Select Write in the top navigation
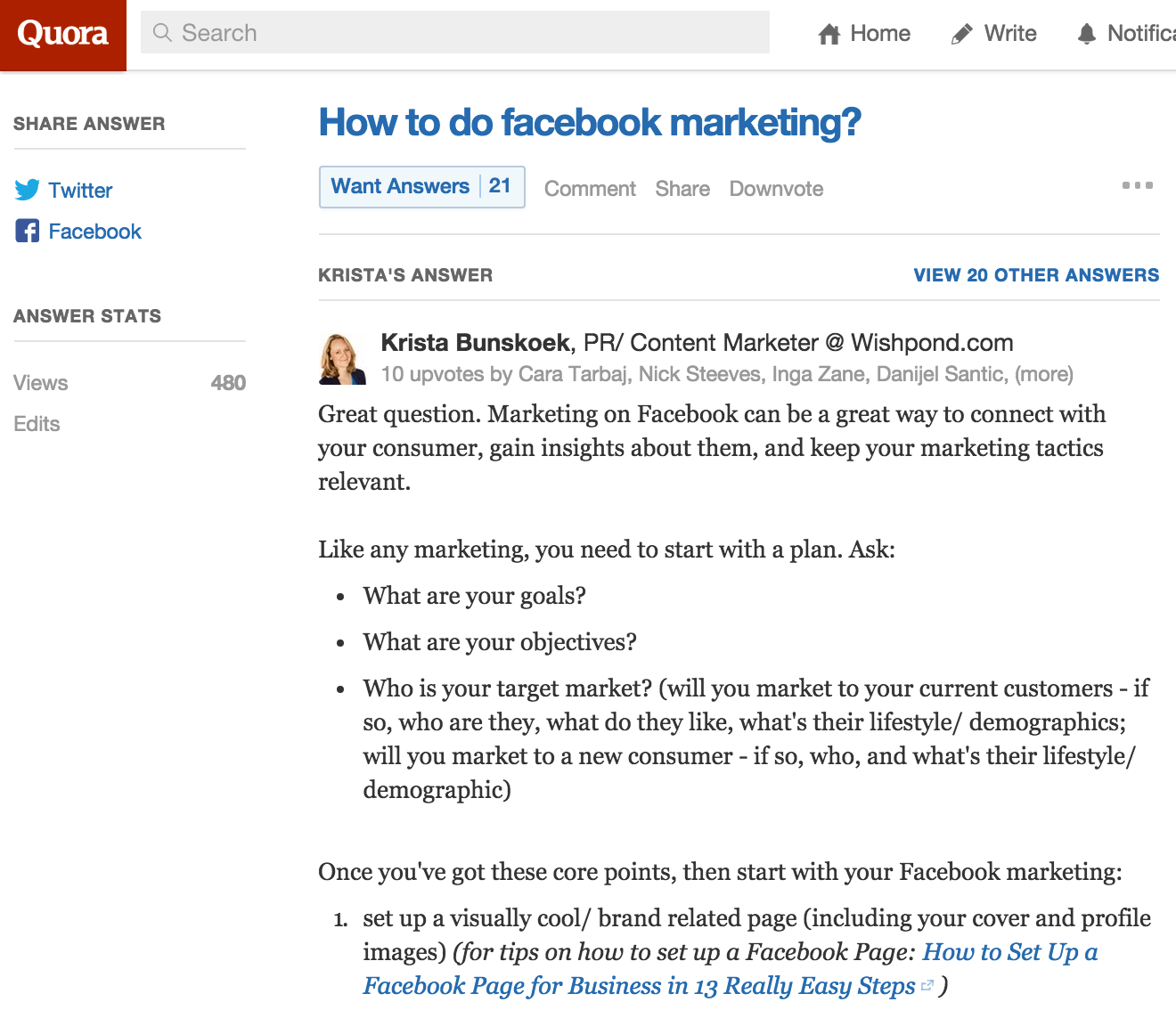Viewport: 1176px width, 1010px height. (1010, 33)
